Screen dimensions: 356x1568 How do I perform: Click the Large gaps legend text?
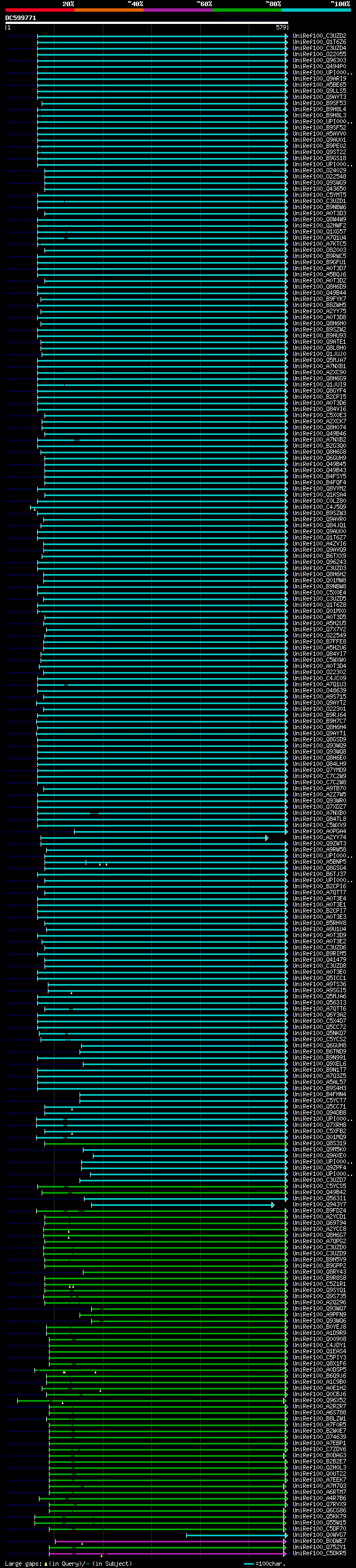pos(68,1563)
